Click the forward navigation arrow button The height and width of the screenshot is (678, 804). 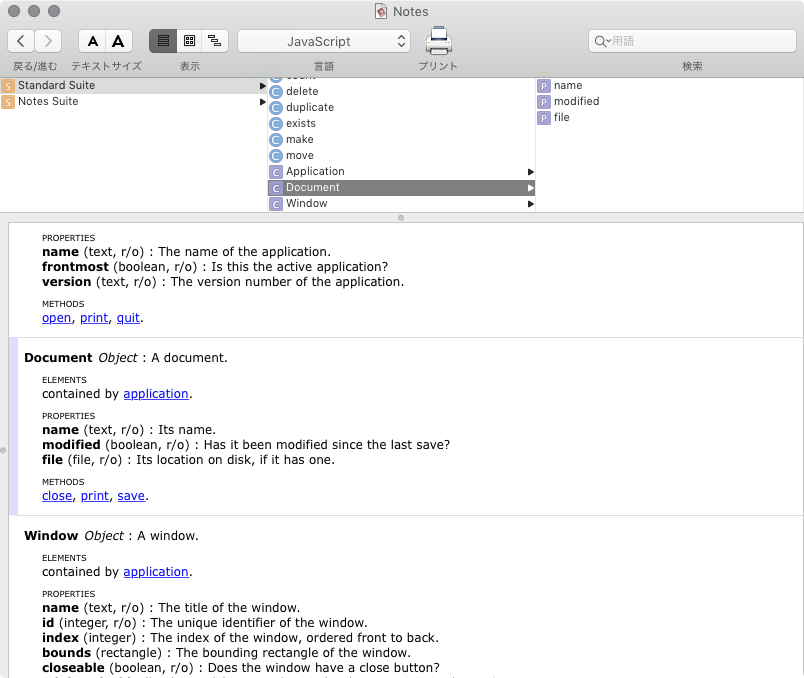[48, 41]
